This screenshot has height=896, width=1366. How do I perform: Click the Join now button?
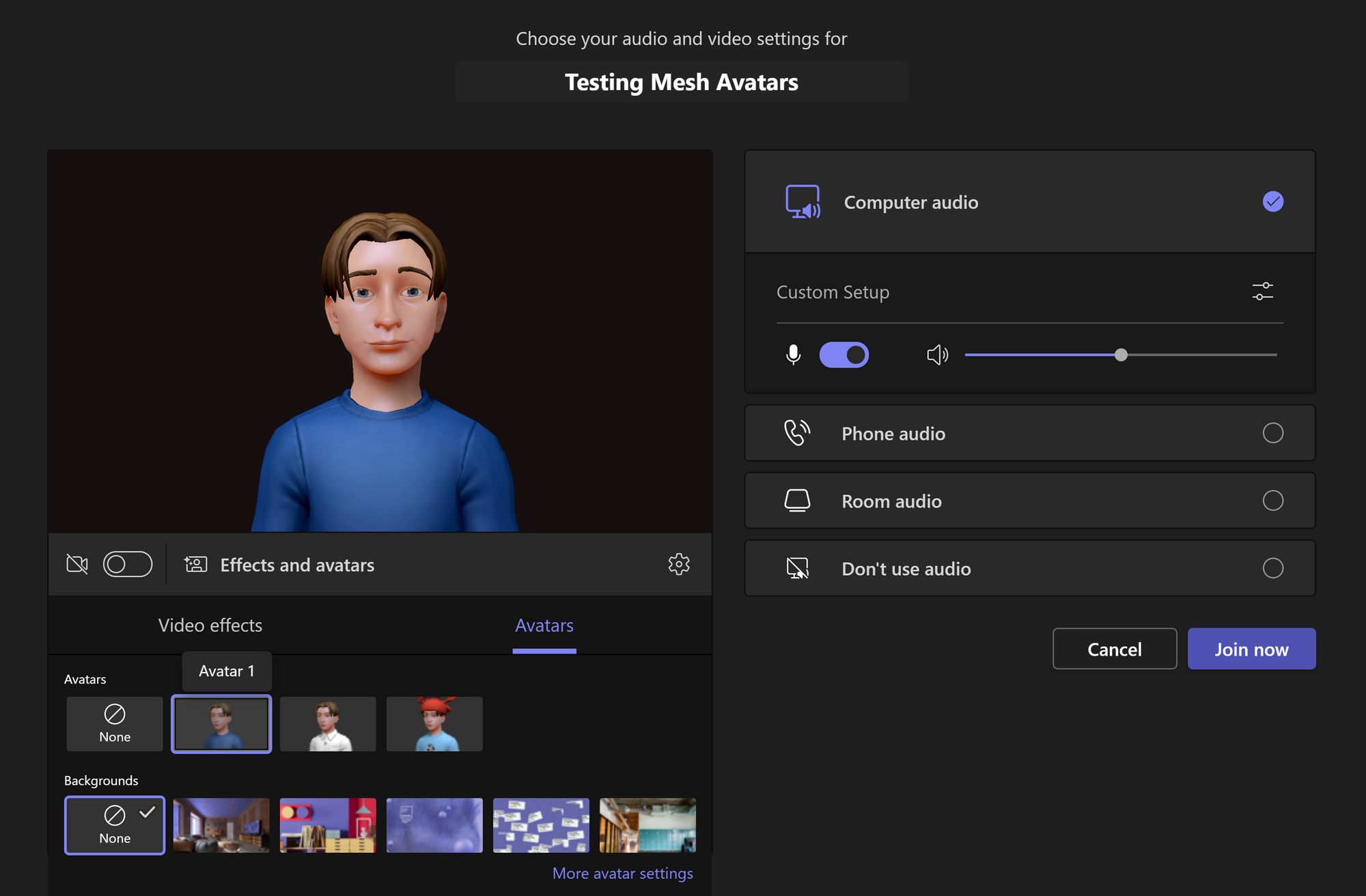tap(1251, 648)
